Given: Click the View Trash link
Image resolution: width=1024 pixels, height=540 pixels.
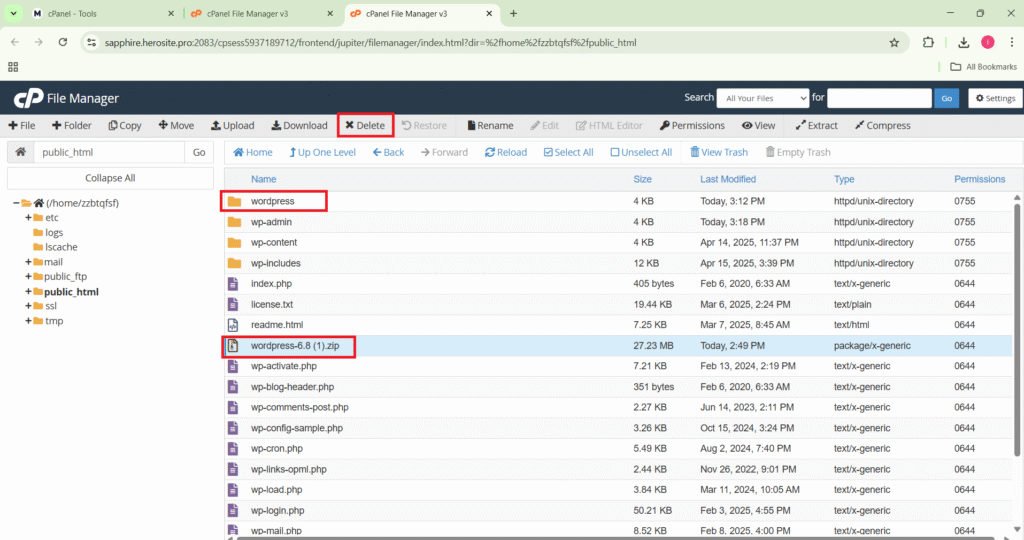Looking at the screenshot, I should (718, 152).
